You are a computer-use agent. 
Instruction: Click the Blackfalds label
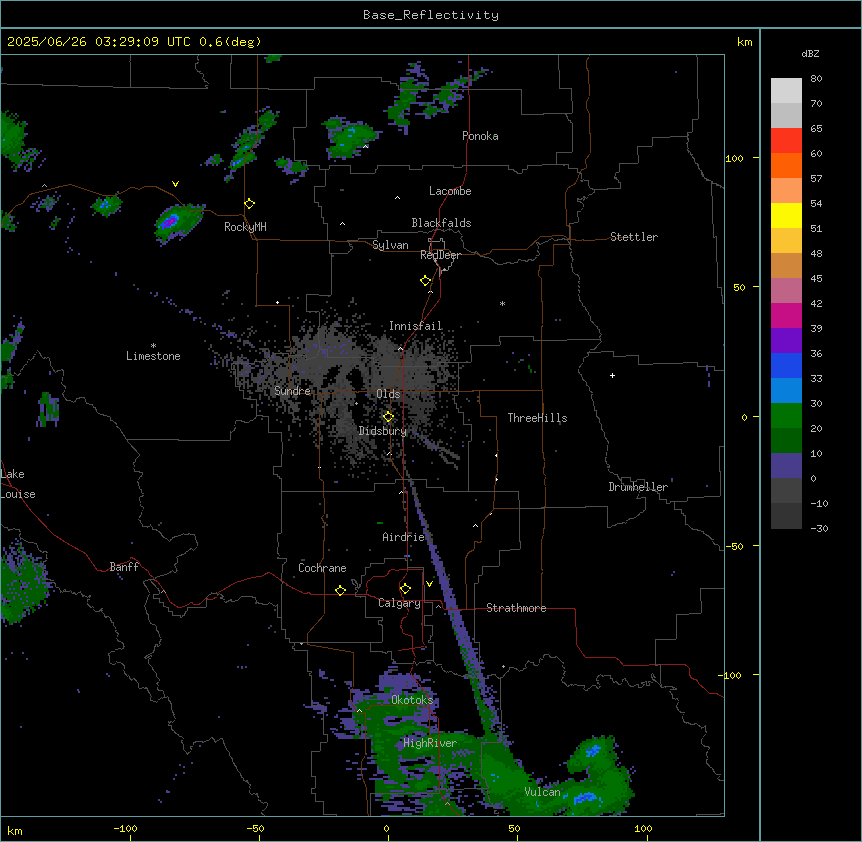(441, 223)
